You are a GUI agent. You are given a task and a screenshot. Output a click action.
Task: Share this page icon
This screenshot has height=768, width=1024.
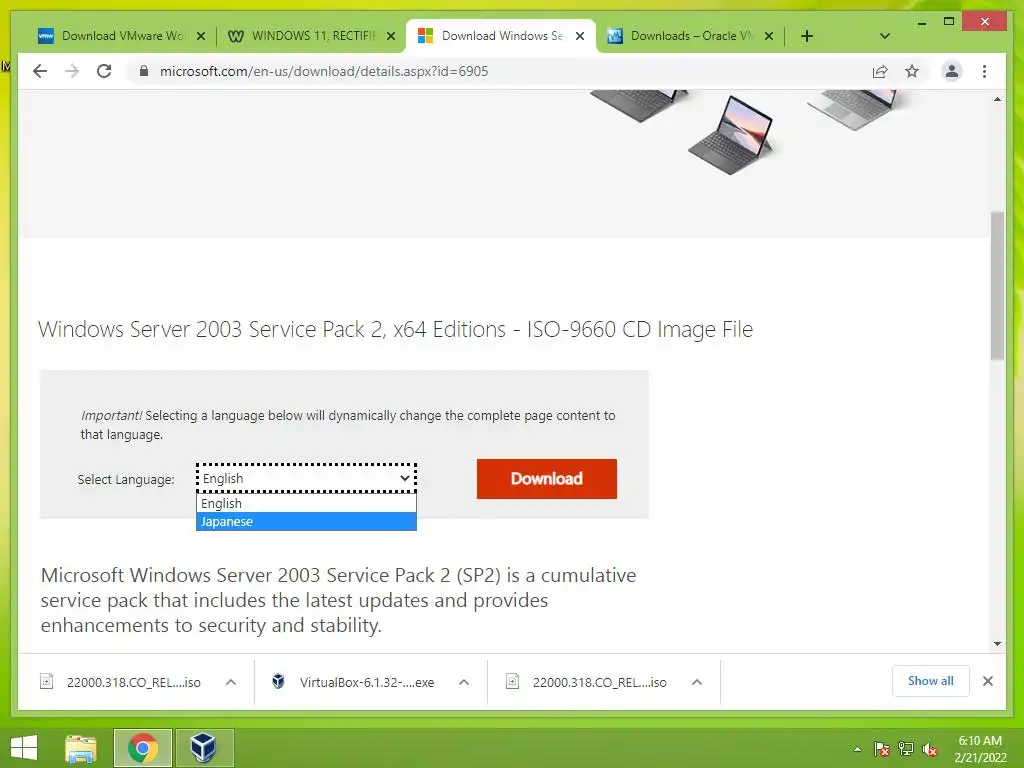click(880, 71)
